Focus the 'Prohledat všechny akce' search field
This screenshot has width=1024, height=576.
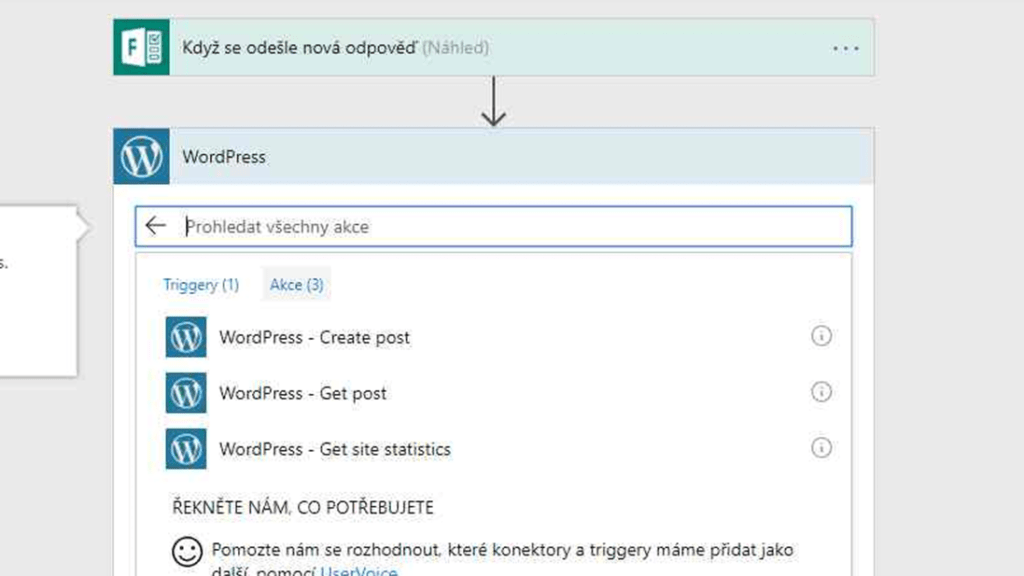click(500, 227)
